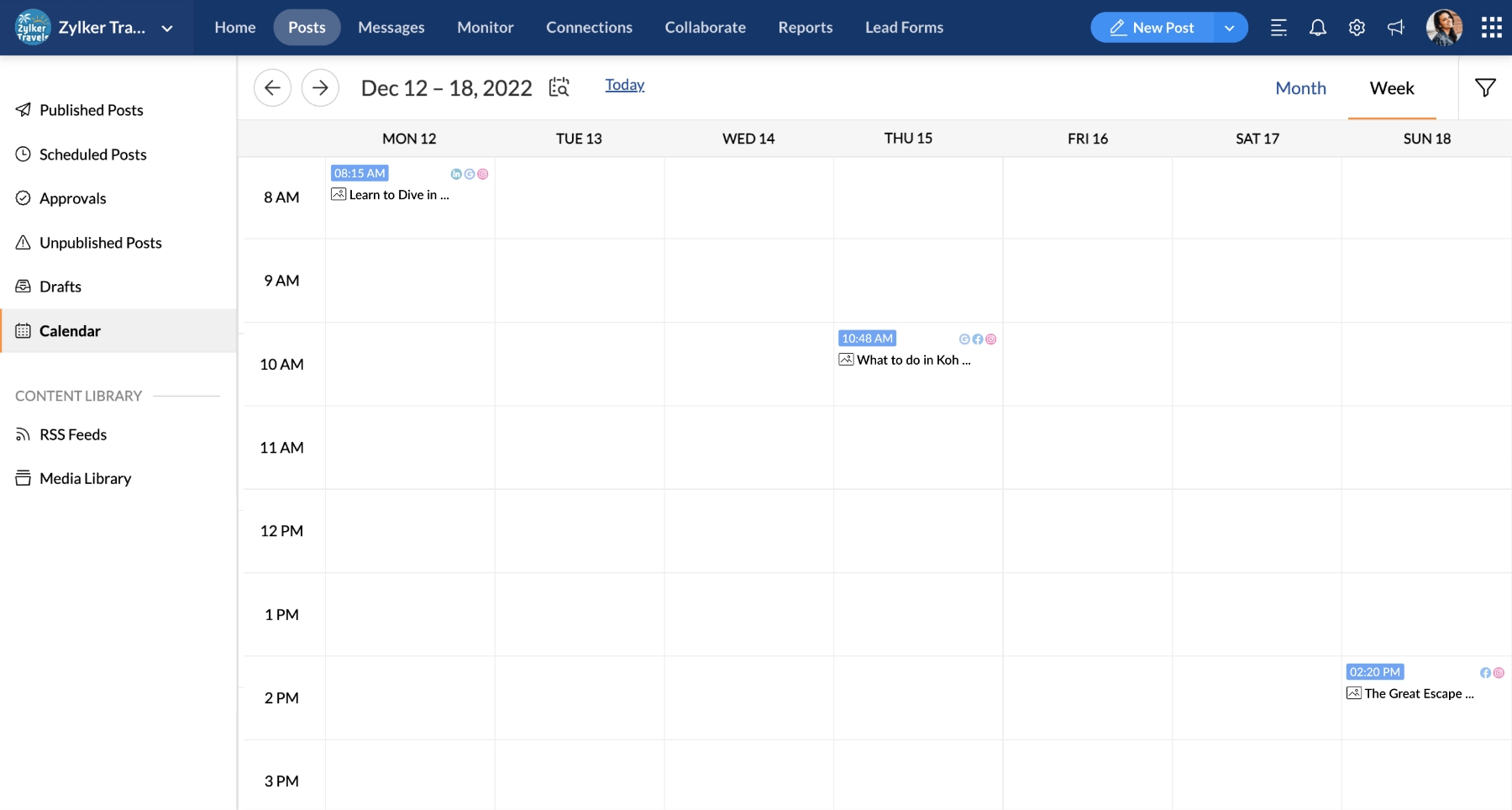The image size is (1512, 810).
Task: Click the Today link
Action: (625, 84)
